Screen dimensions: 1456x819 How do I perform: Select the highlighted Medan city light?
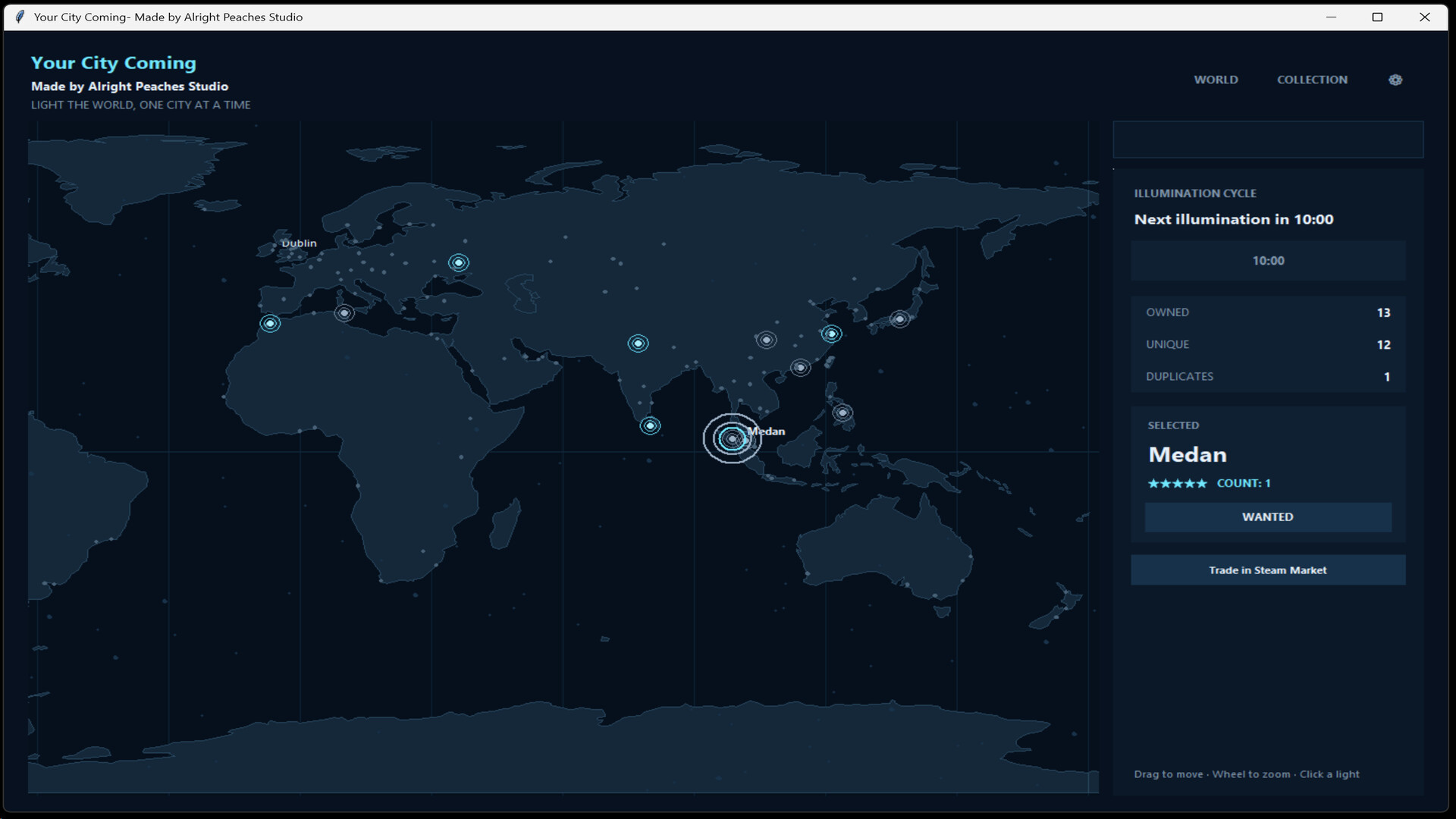[x=732, y=438]
